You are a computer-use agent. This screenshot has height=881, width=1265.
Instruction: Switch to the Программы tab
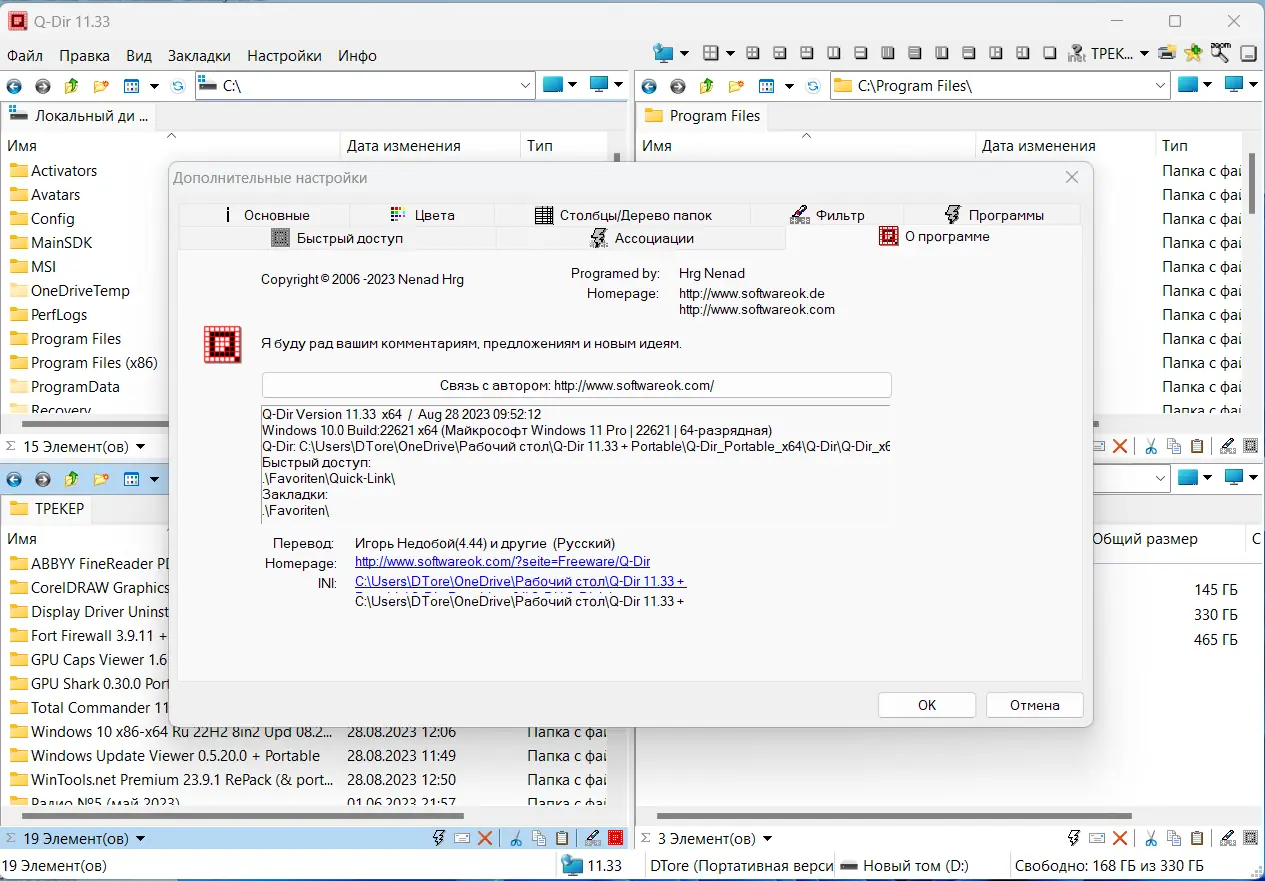pos(992,215)
